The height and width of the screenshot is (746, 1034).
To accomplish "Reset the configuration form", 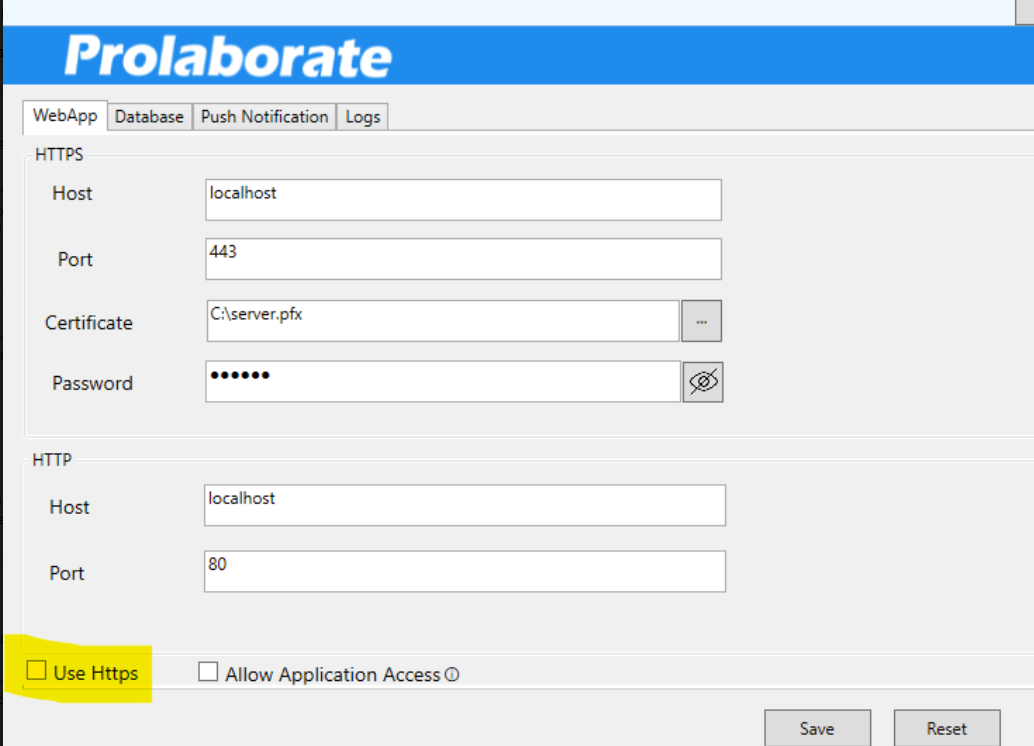I will coord(947,728).
